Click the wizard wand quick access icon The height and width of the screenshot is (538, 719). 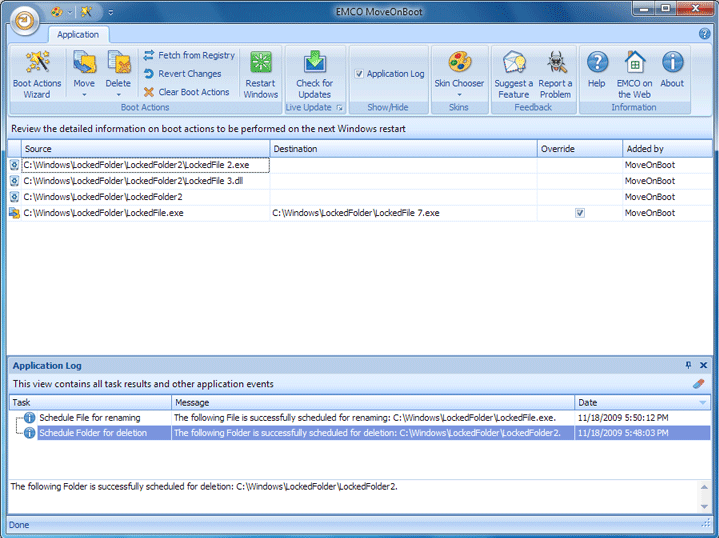point(86,11)
